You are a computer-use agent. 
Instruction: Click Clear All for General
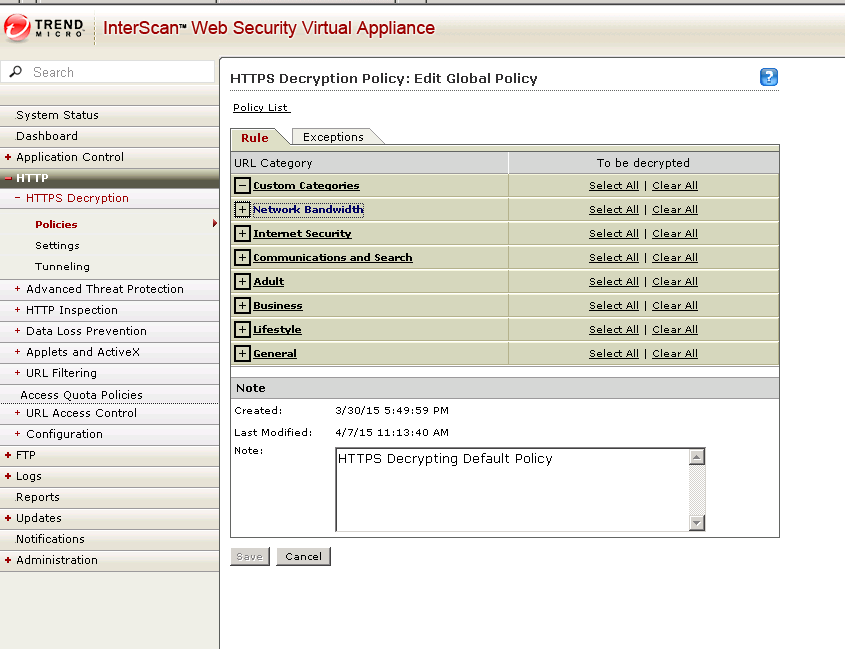pyautogui.click(x=675, y=354)
